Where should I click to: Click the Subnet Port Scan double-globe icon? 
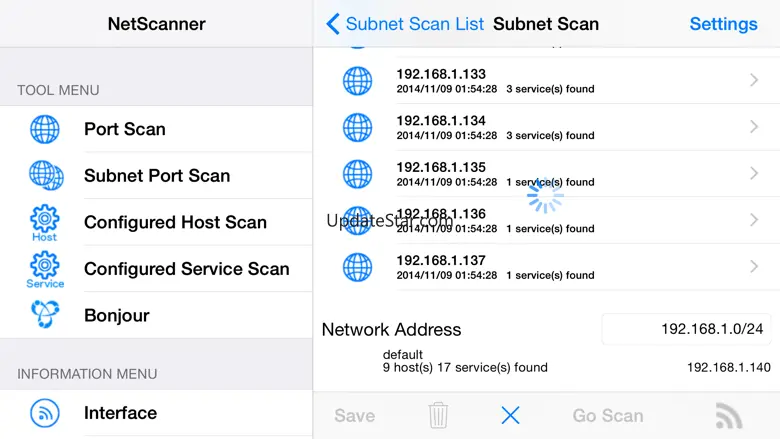46,176
